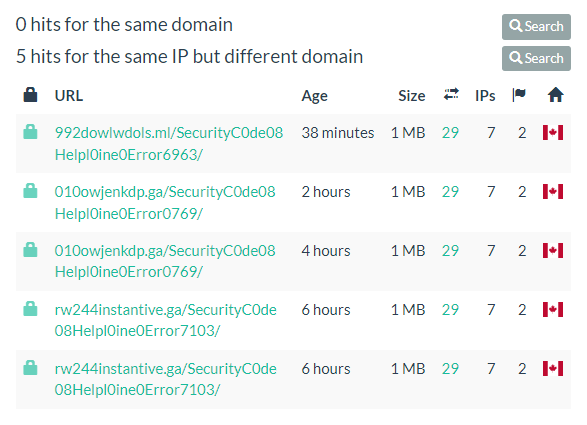587x425 pixels.
Task: Open the 992dowlwdols.ml SecurityC0de08 URL link
Action: point(169,144)
